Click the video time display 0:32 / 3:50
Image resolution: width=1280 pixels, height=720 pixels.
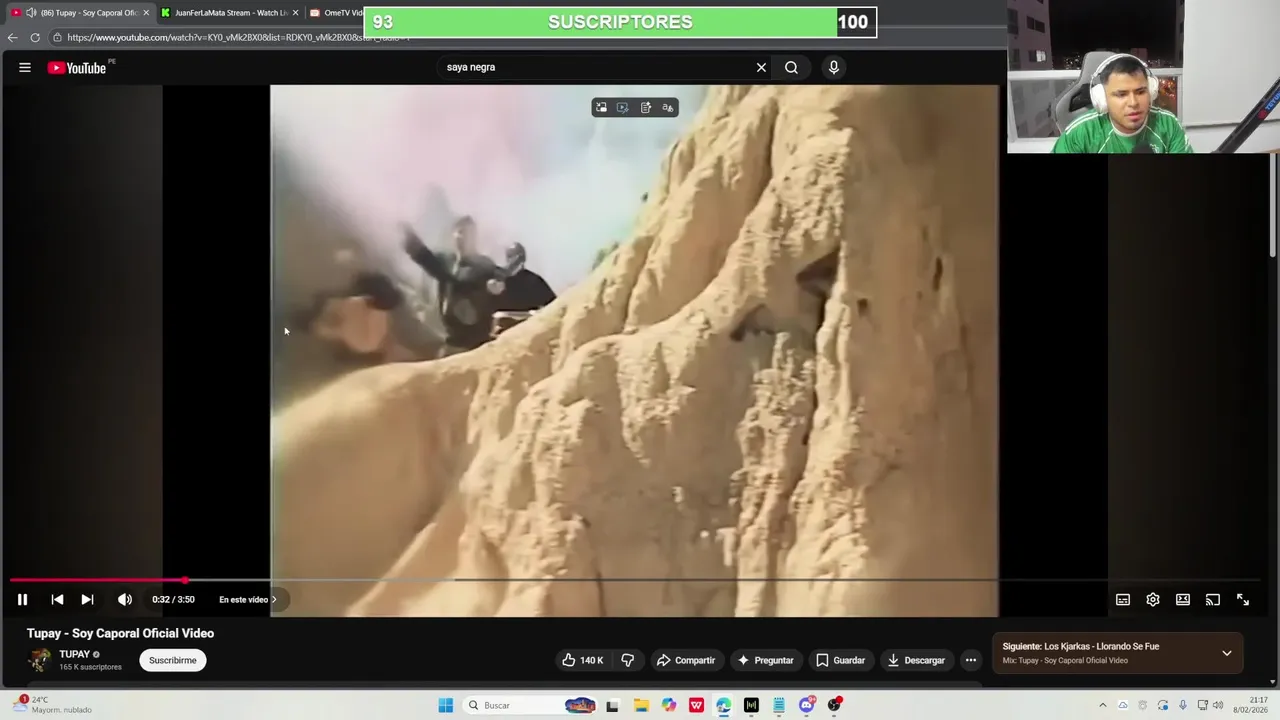pos(173,599)
